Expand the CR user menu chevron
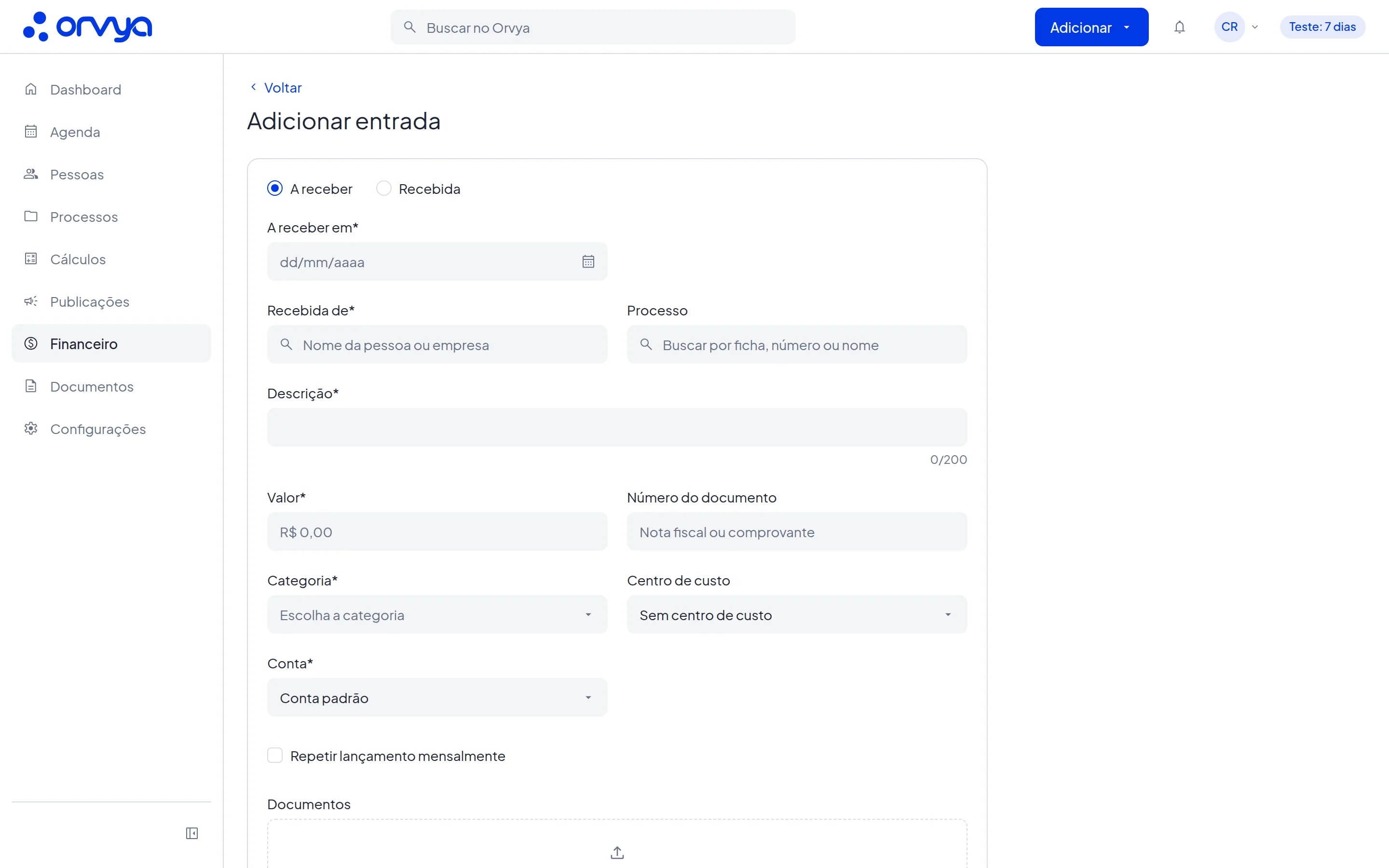 click(x=1255, y=27)
